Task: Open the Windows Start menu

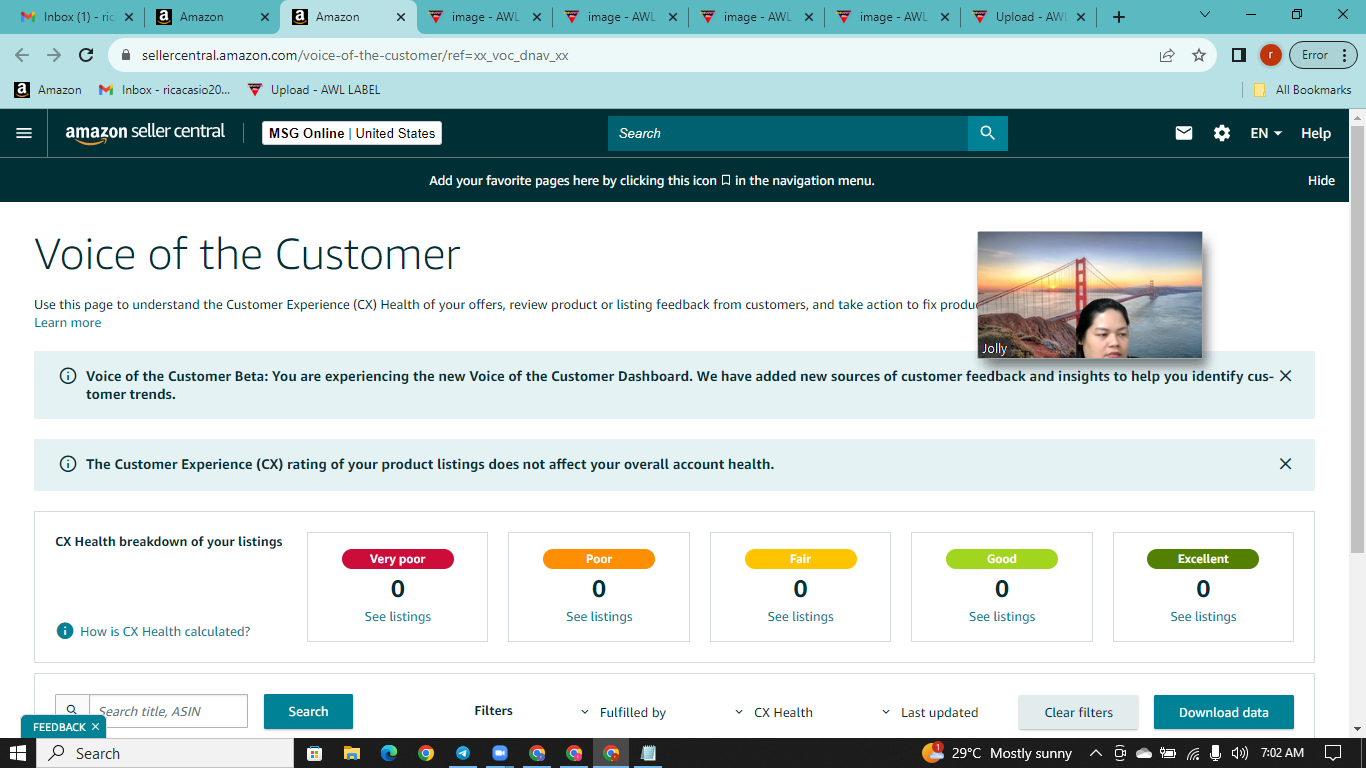Action: [18, 753]
